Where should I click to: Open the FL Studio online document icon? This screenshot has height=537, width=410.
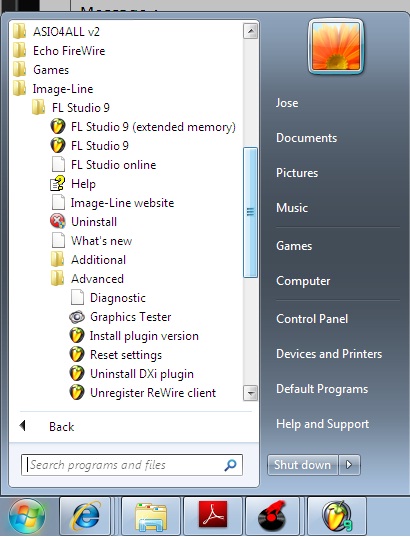pyautogui.click(x=58, y=164)
